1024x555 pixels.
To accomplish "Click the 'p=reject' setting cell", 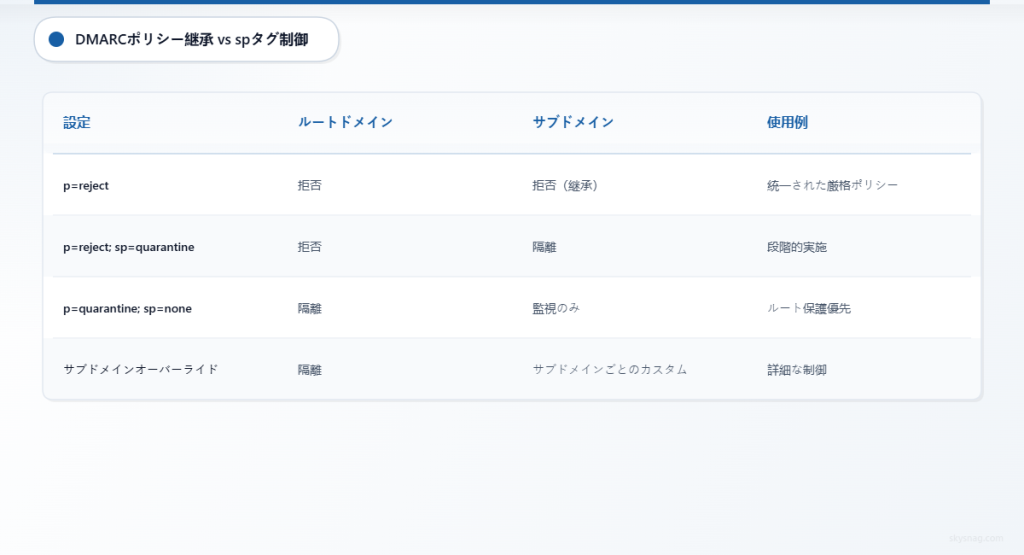I will pyautogui.click(x=86, y=185).
